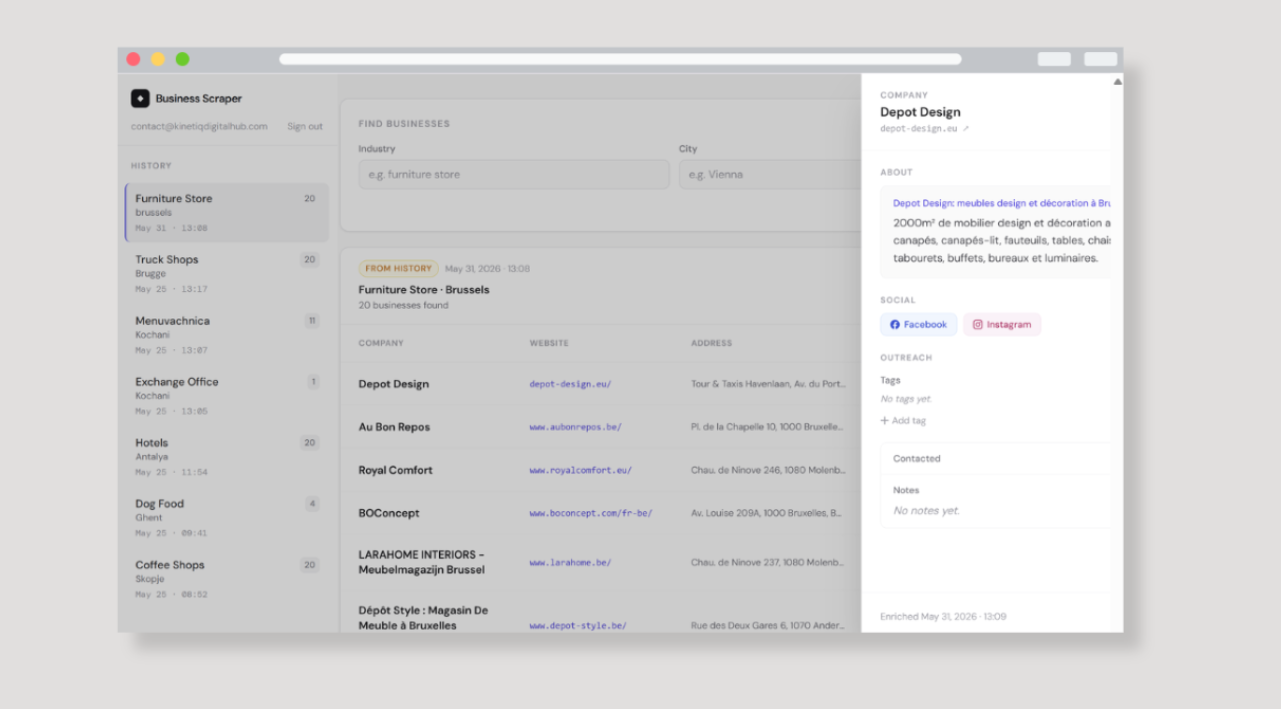The width and height of the screenshot is (1281, 709).
Task: Select the Depot Design company row
Action: tap(600, 384)
